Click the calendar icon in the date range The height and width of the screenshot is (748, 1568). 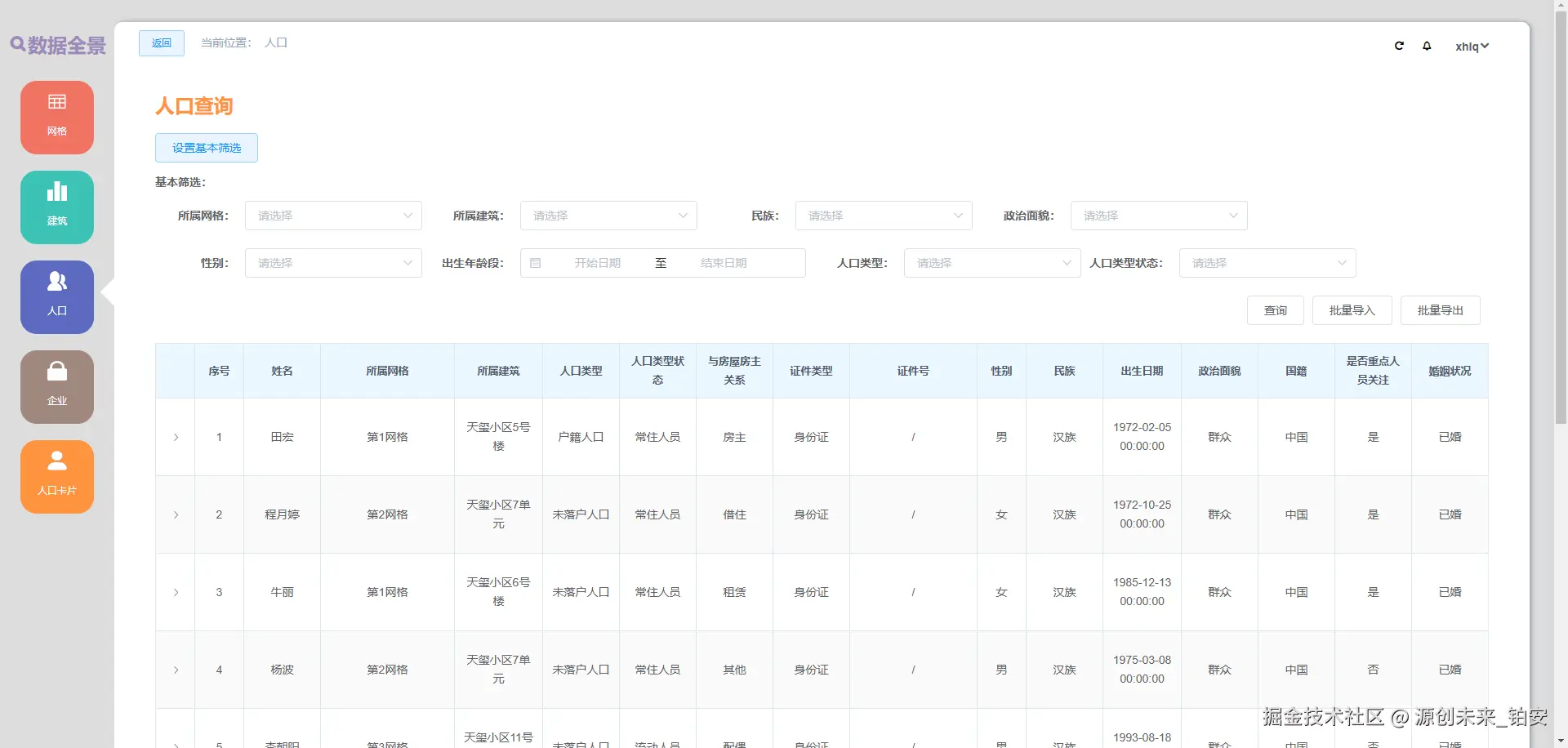pyautogui.click(x=536, y=263)
